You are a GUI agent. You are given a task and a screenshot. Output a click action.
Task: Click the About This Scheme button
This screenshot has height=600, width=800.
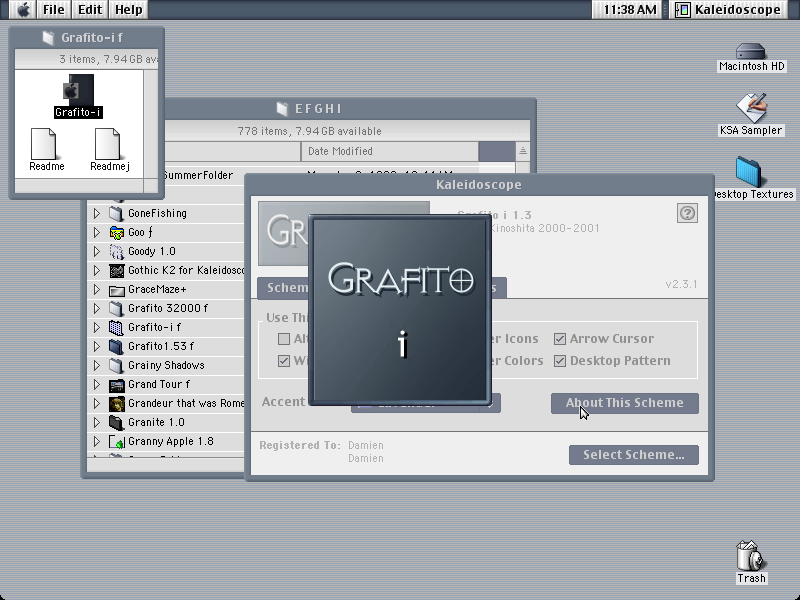click(x=624, y=403)
